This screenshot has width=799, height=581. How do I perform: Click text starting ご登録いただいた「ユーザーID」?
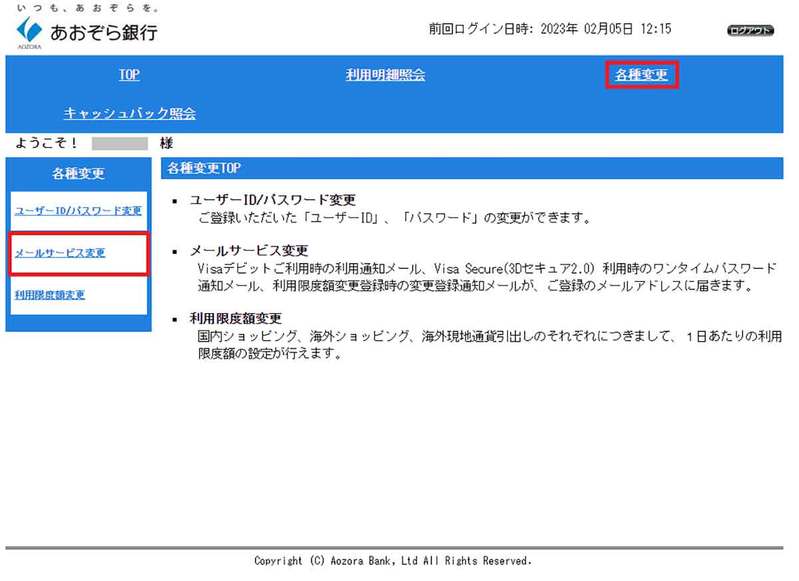394,218
